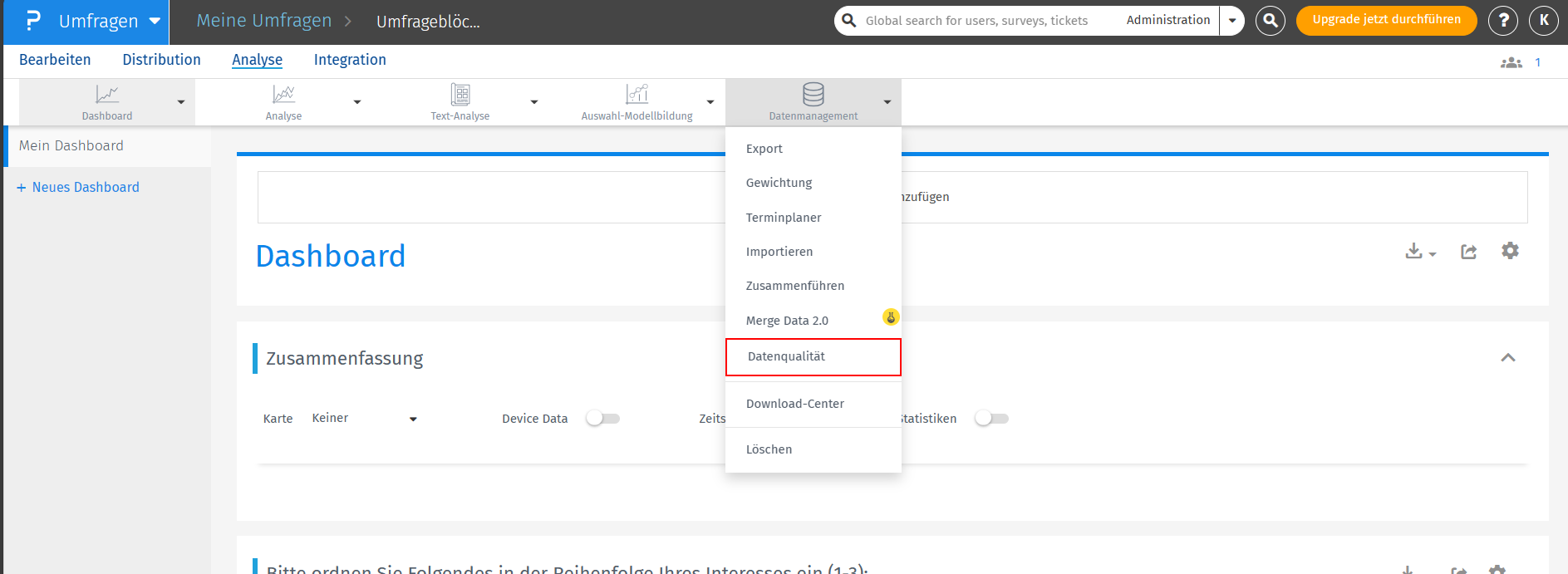This screenshot has width=1568, height=574.
Task: Click the magnifier search button in header
Action: pos(1270,21)
